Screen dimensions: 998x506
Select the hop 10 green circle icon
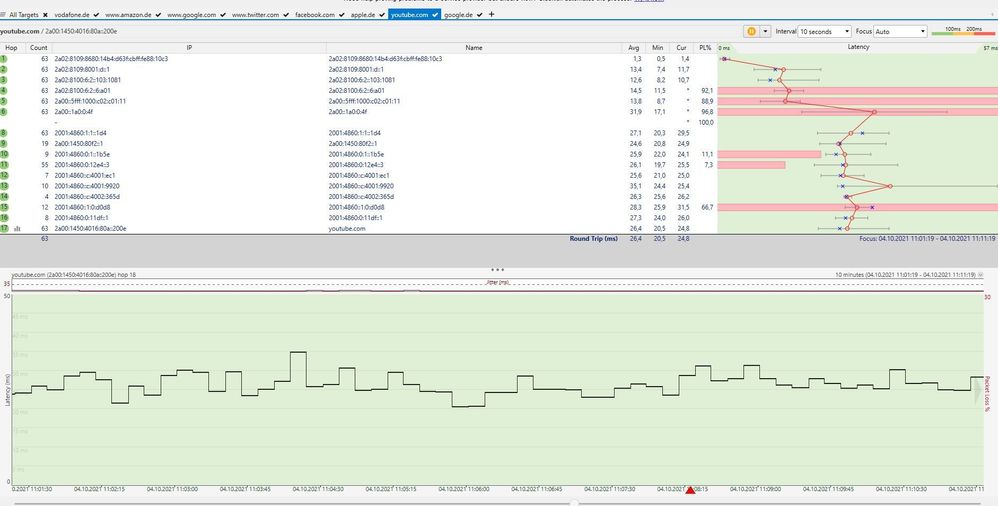(x=4, y=154)
